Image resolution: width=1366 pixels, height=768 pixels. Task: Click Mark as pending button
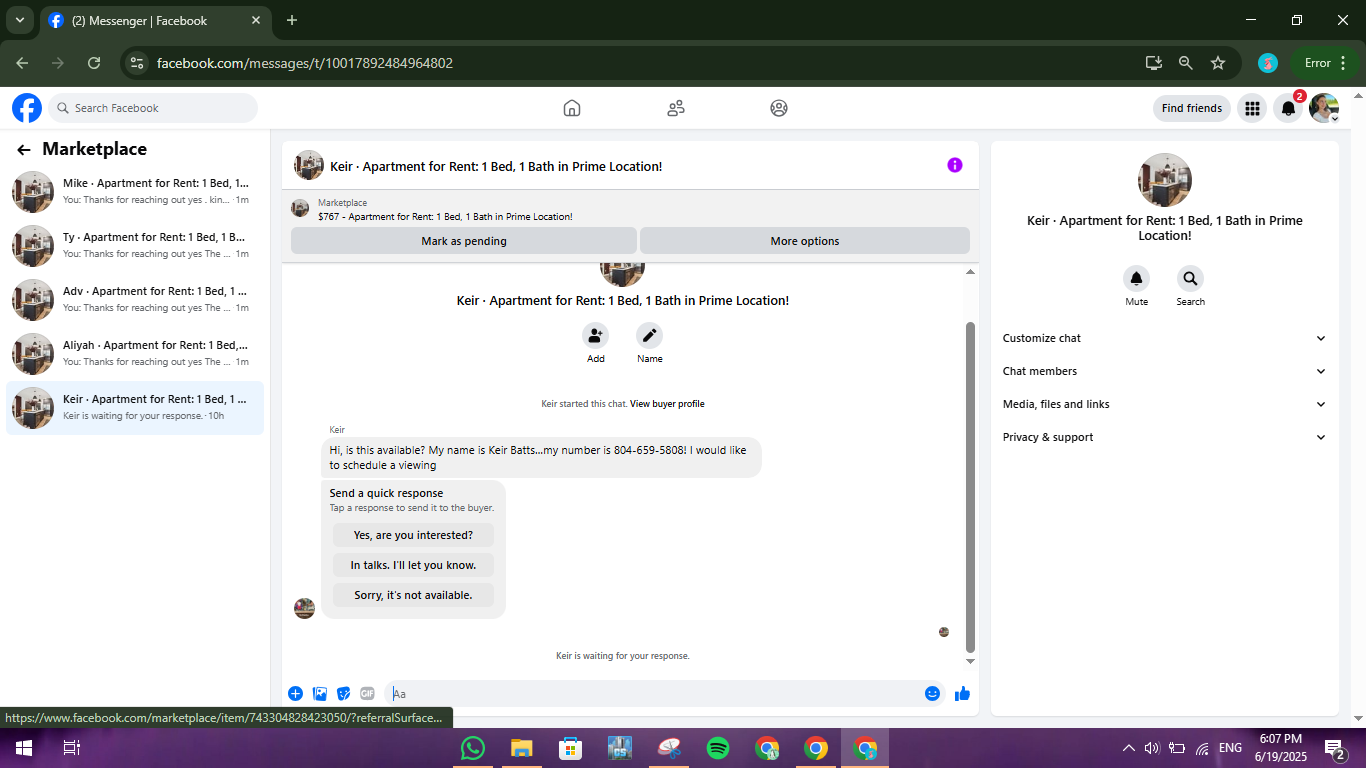464,241
